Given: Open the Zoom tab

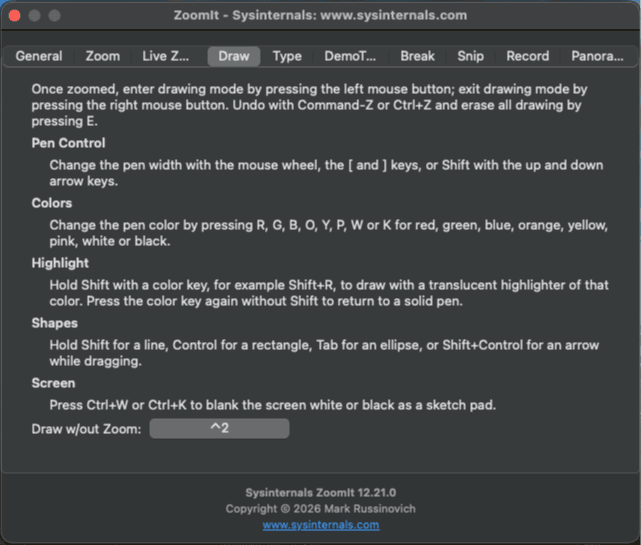Looking at the screenshot, I should (103, 56).
